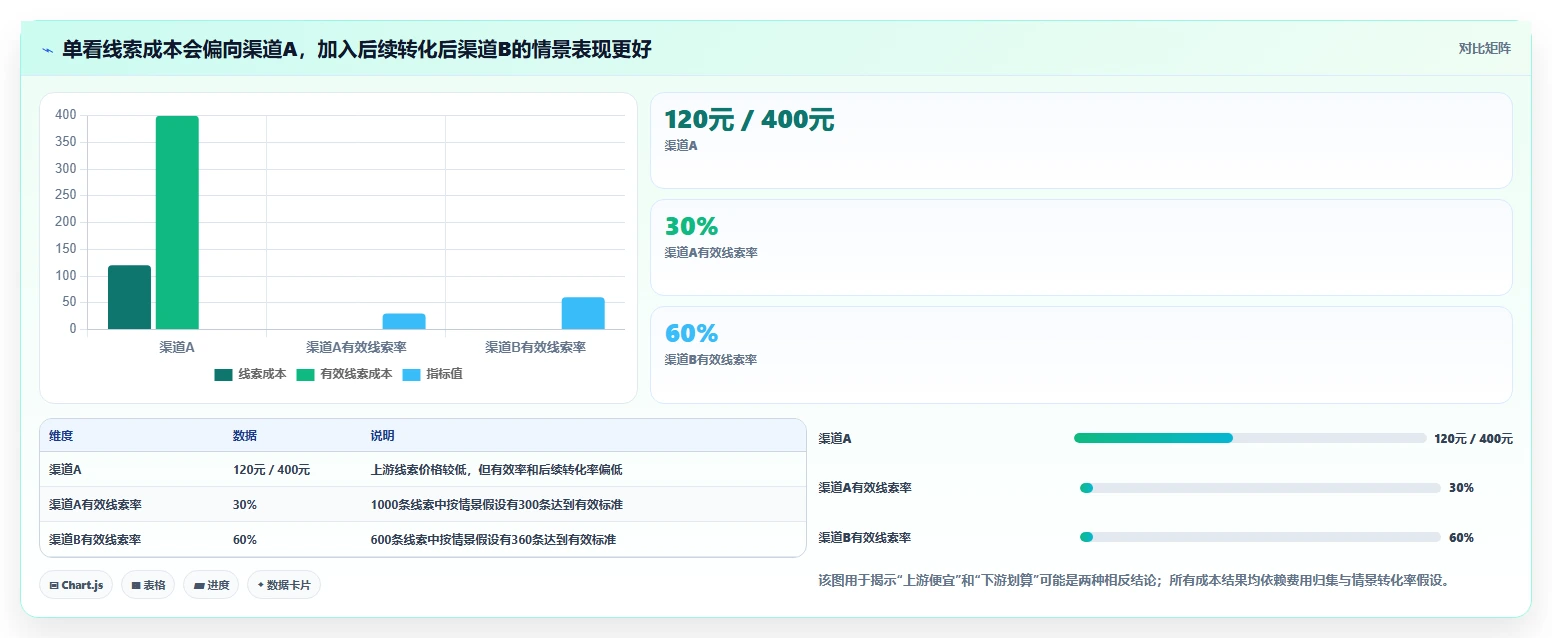The width and height of the screenshot is (1552, 638).
Task: Click the 进度 tag chip
Action: pos(211,585)
